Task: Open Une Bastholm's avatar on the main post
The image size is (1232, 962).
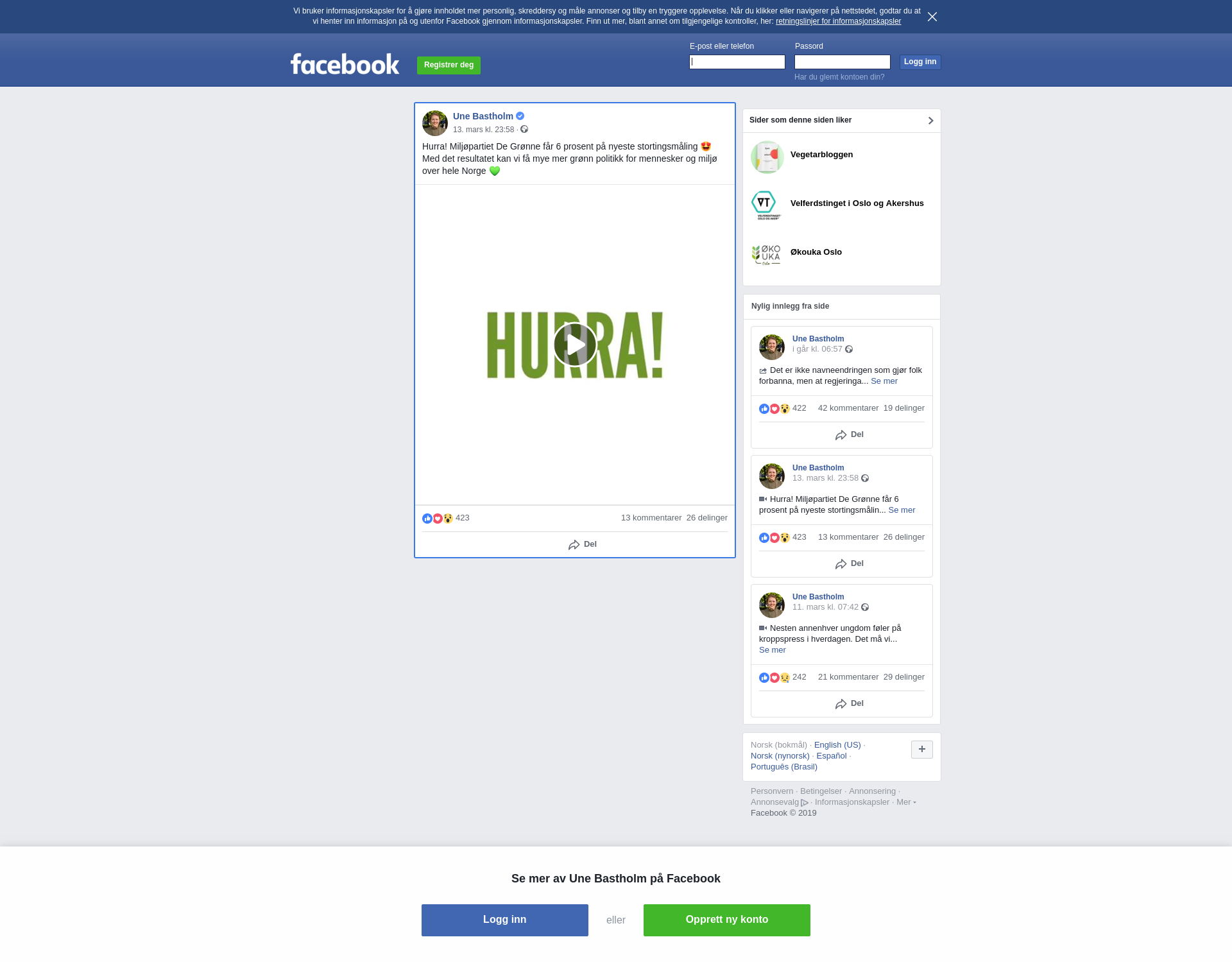Action: 435,123
